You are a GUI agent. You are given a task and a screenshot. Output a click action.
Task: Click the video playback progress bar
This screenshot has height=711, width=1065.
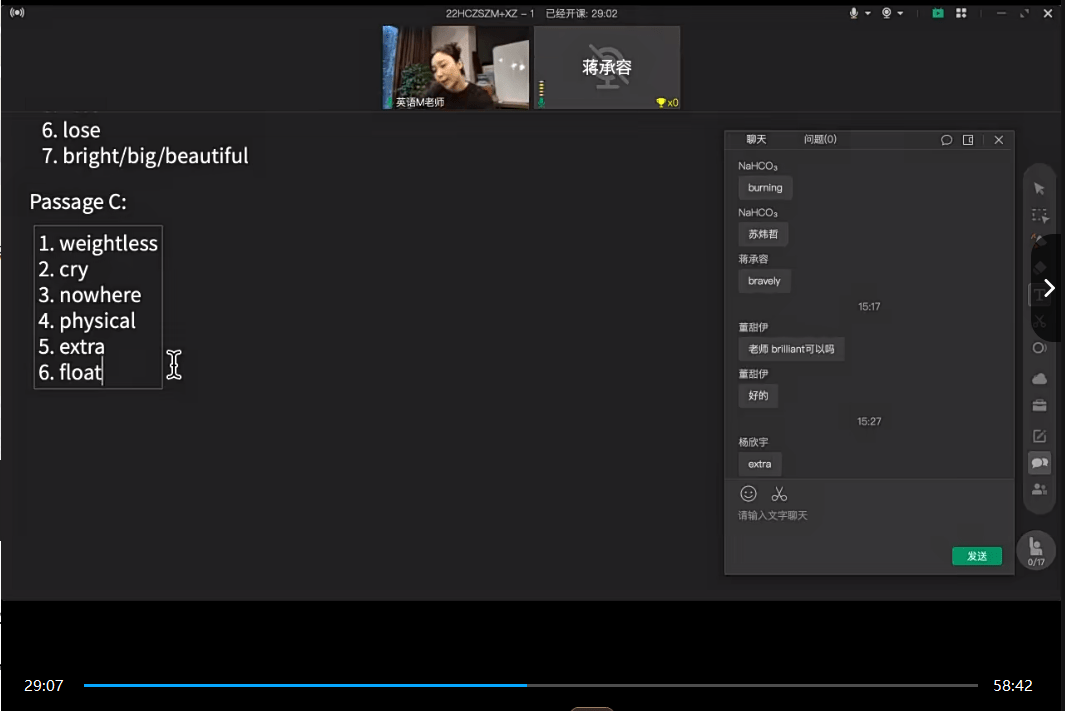tap(530, 685)
